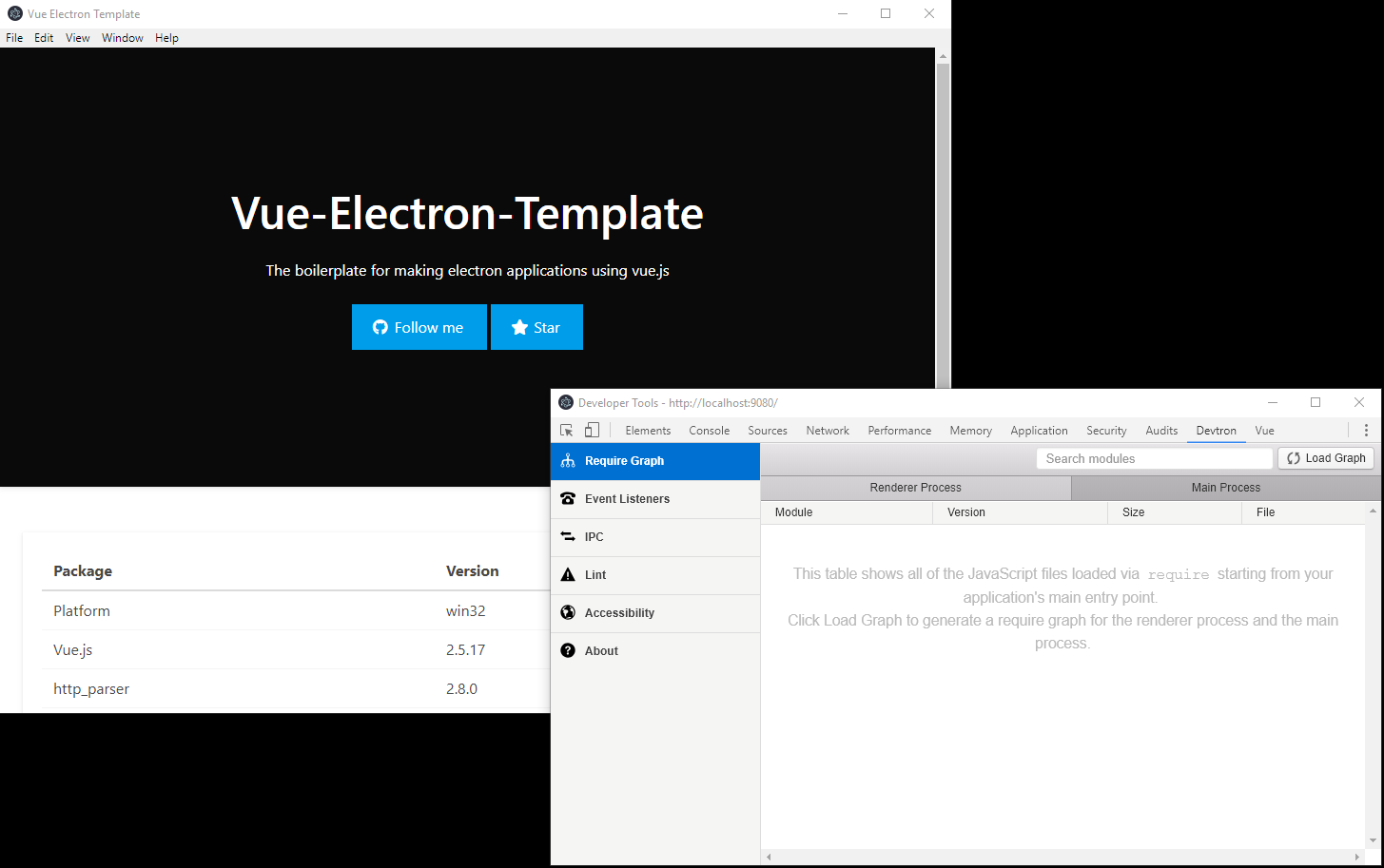This screenshot has height=868, width=1384.
Task: Switch to the Performance tab
Action: (x=899, y=431)
